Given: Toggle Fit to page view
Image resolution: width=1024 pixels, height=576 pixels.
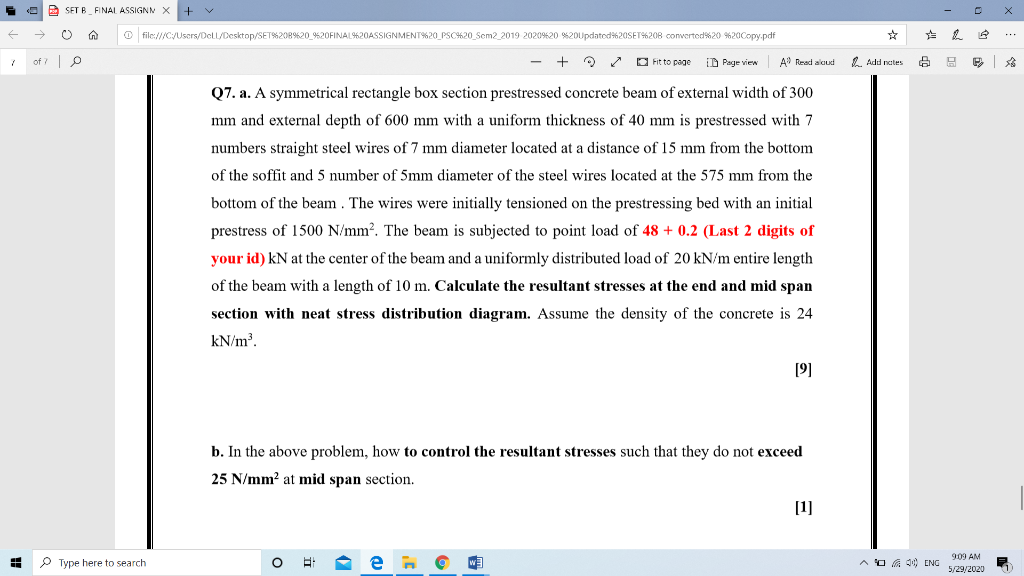Looking at the screenshot, I should pos(663,62).
